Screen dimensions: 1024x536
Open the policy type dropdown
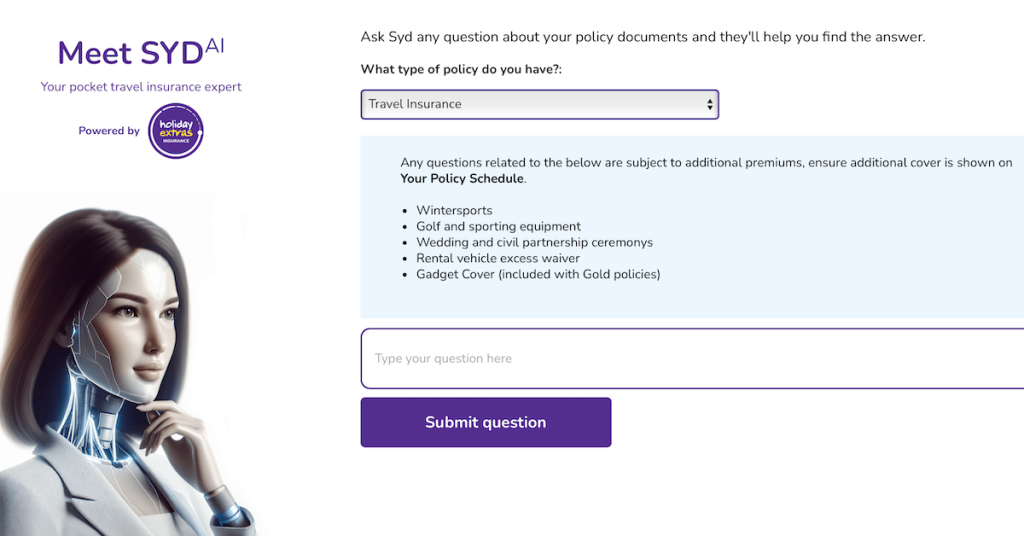click(539, 104)
